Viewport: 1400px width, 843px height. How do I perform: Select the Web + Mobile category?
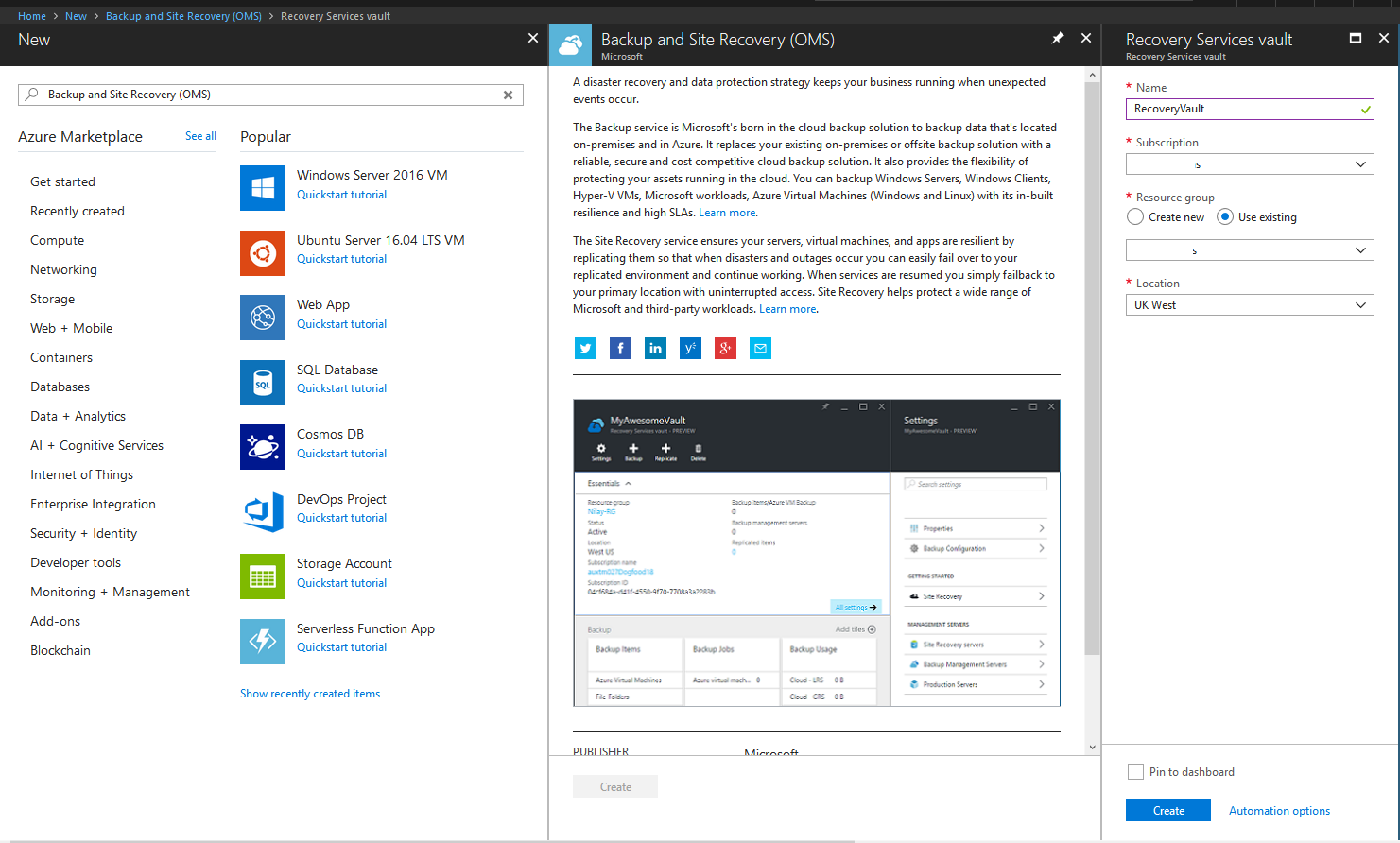pyautogui.click(x=71, y=328)
